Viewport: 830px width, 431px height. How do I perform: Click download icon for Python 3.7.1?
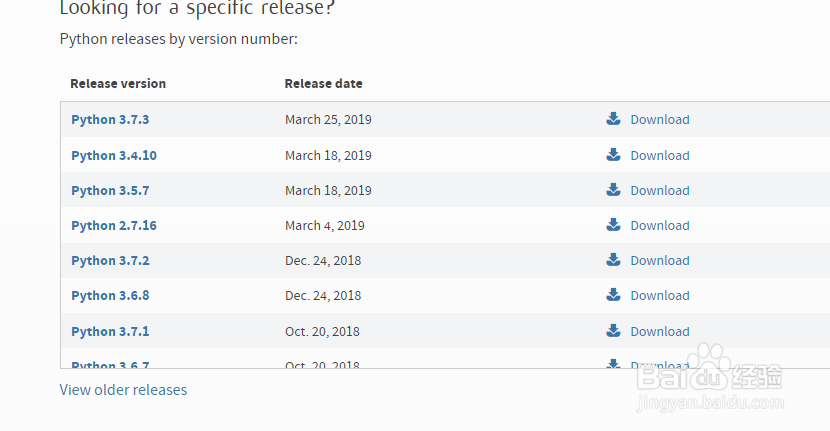(x=614, y=331)
